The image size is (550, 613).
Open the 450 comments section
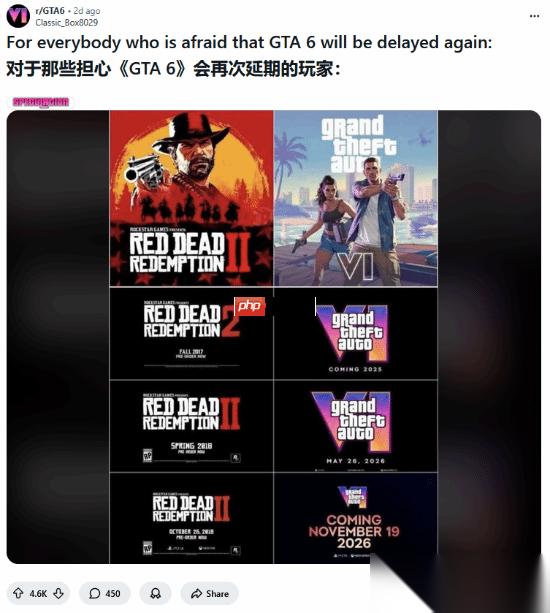[104, 593]
